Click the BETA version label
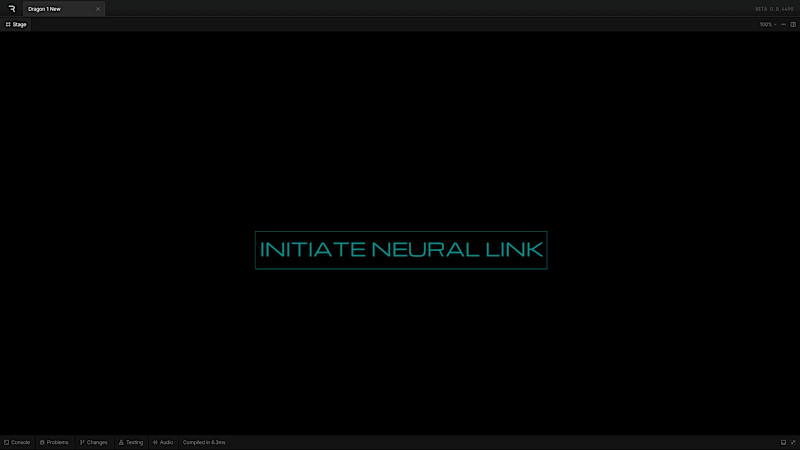 point(774,9)
